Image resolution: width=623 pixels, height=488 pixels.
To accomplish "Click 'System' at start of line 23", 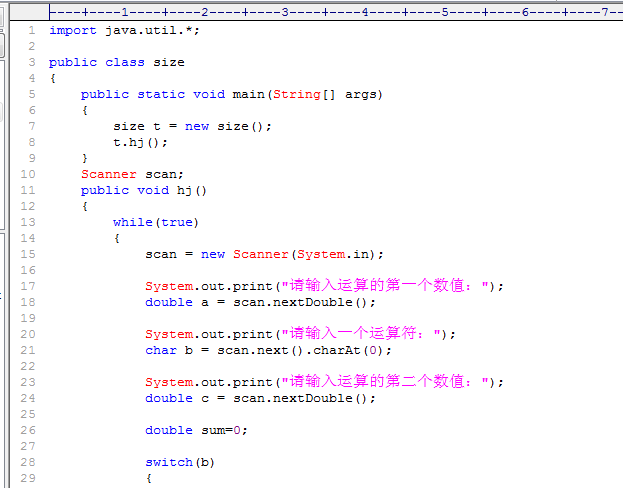I will click(169, 382).
